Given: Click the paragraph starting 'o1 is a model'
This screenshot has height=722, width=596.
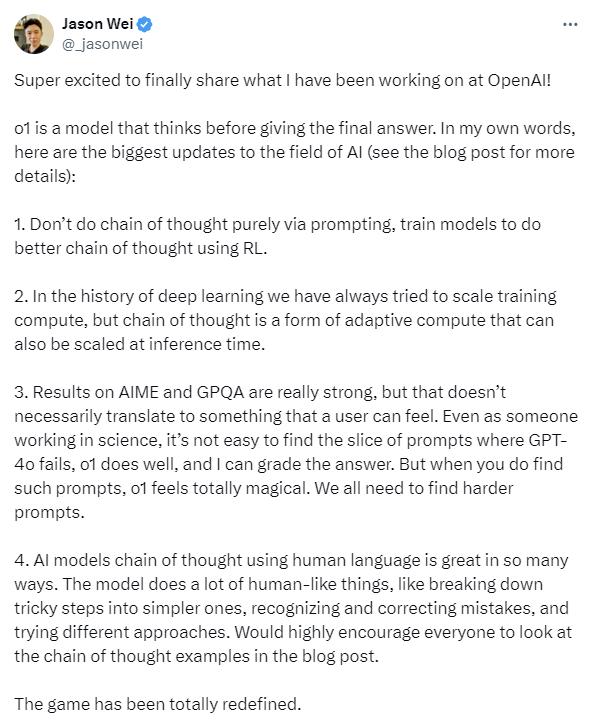Looking at the screenshot, I should point(295,152).
